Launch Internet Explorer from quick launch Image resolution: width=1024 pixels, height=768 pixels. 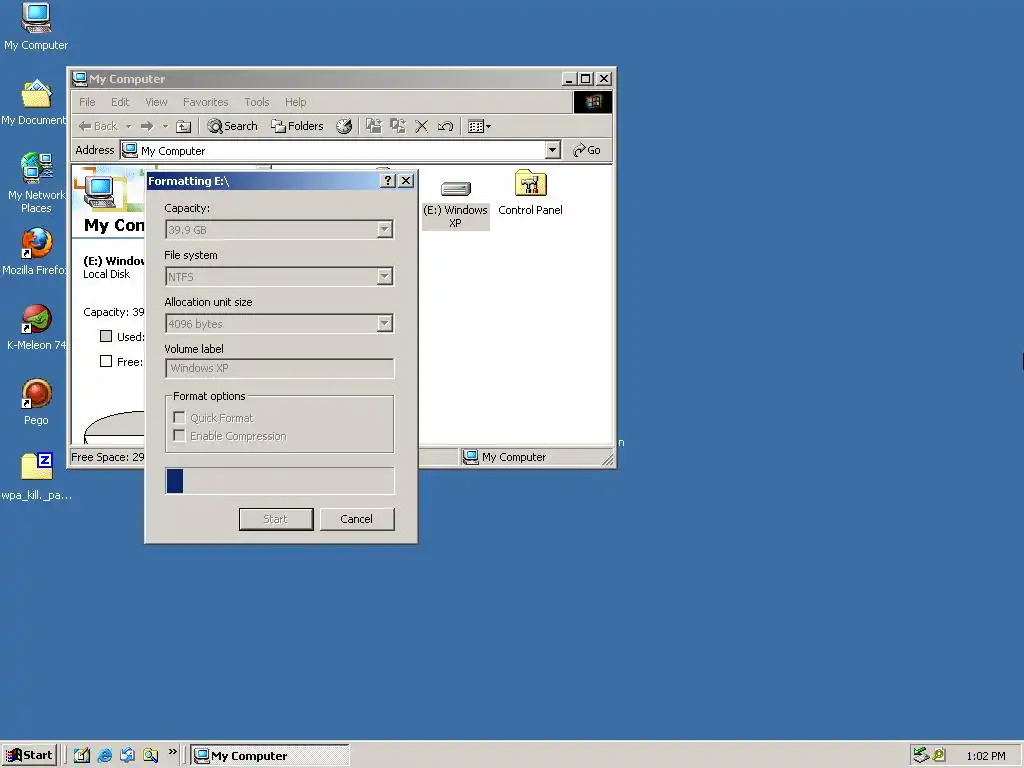pos(104,756)
